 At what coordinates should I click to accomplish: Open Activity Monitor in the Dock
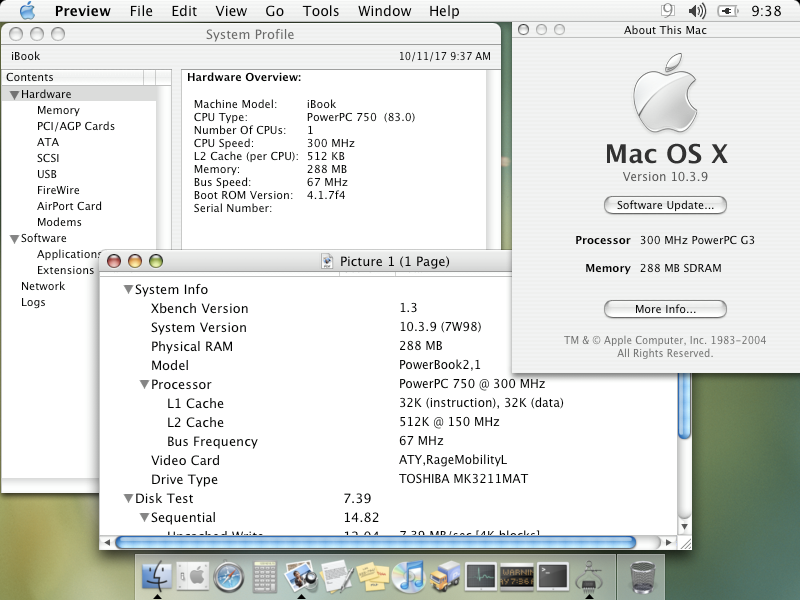click(x=481, y=577)
